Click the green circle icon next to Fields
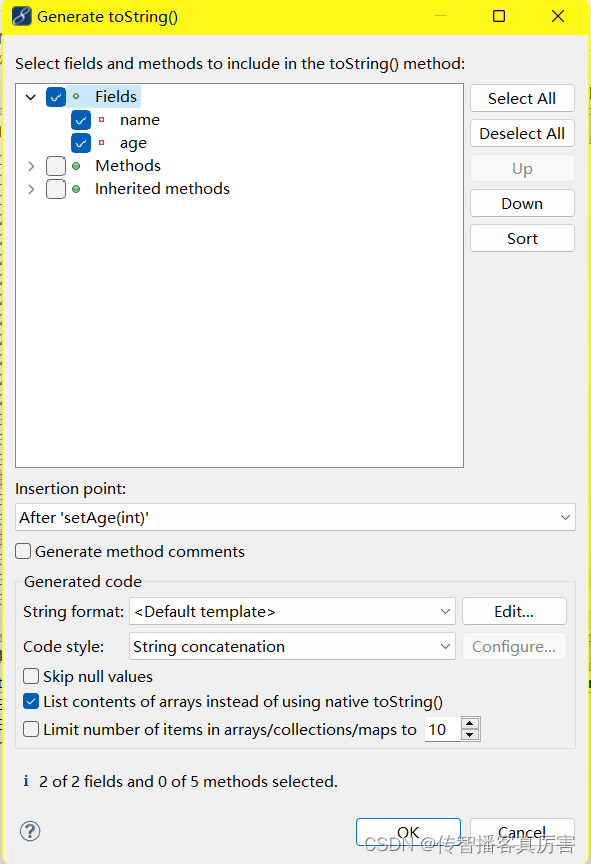This screenshot has height=864, width=591. (76, 96)
